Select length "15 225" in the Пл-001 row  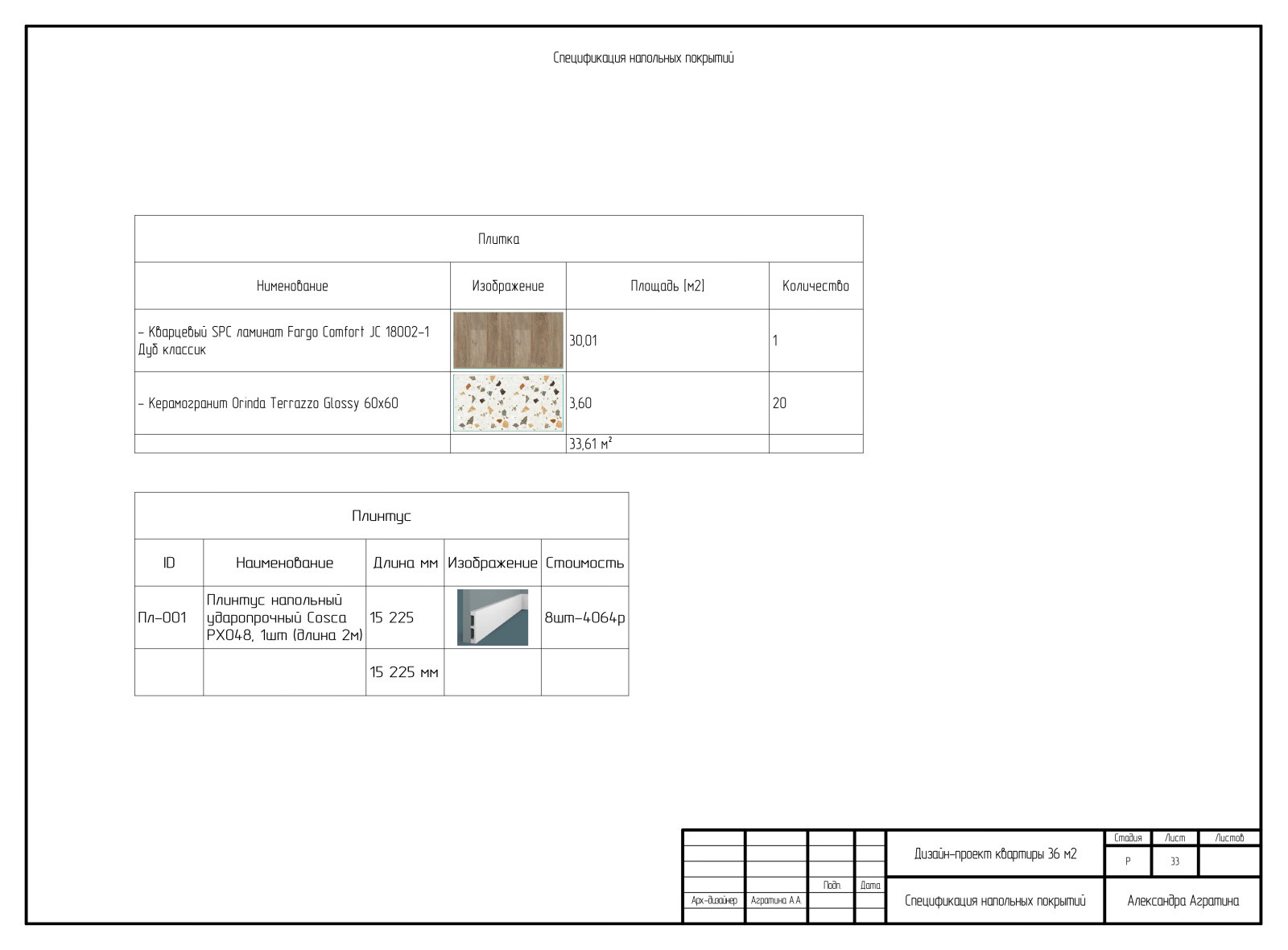391,617
